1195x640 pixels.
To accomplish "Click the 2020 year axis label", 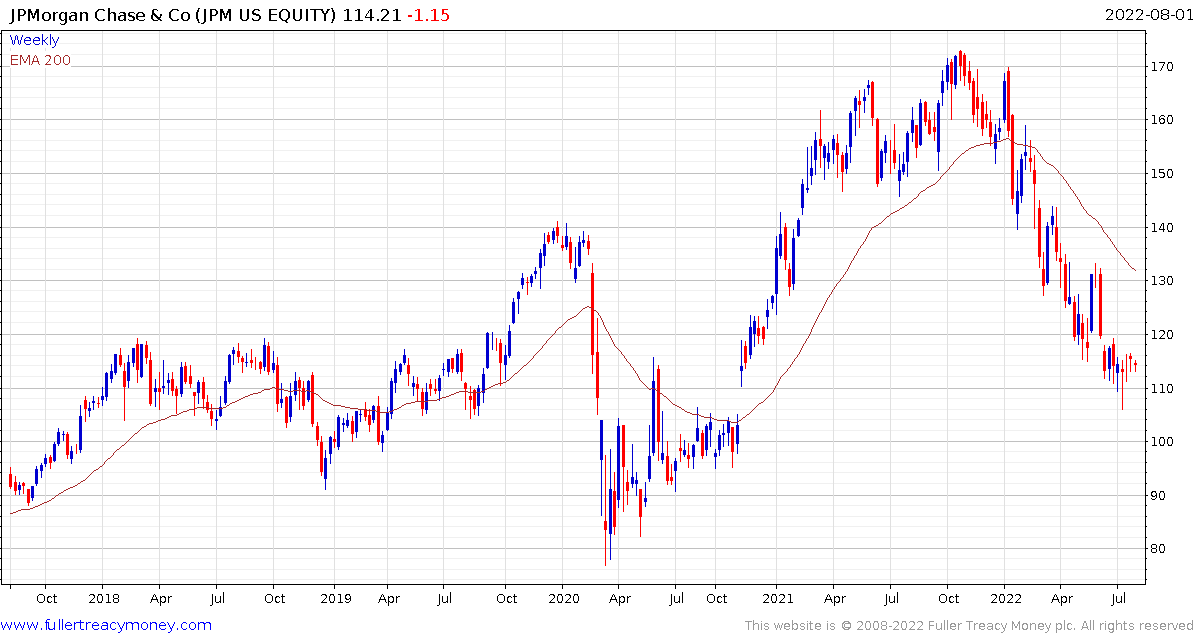I will pos(562,600).
